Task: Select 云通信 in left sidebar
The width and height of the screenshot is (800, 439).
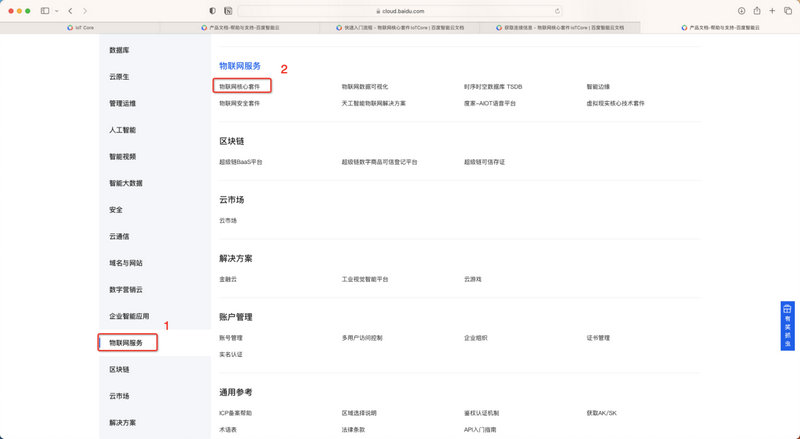Action: pyautogui.click(x=119, y=236)
